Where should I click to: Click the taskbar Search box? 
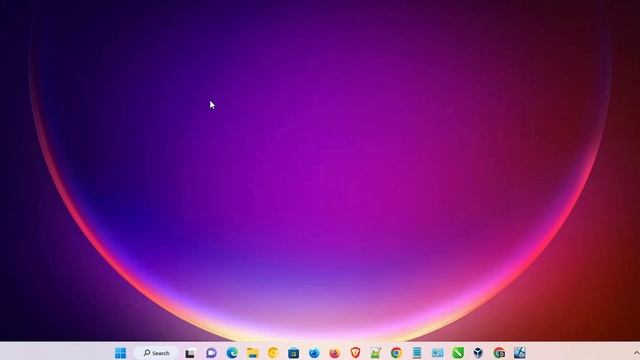[x=156, y=353]
